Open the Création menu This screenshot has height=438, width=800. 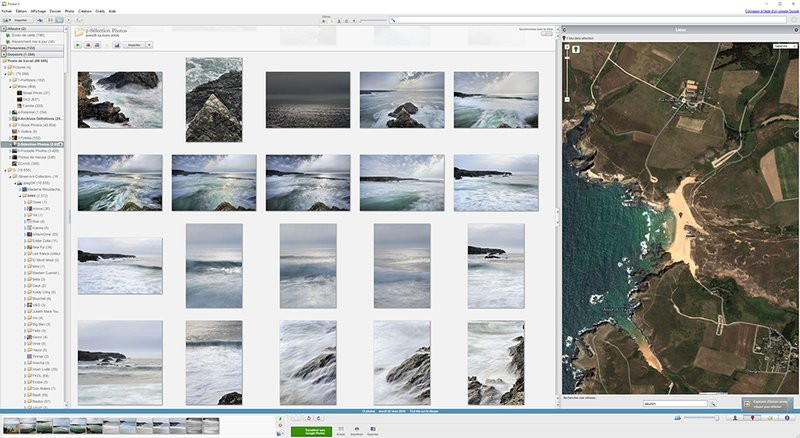85,11
